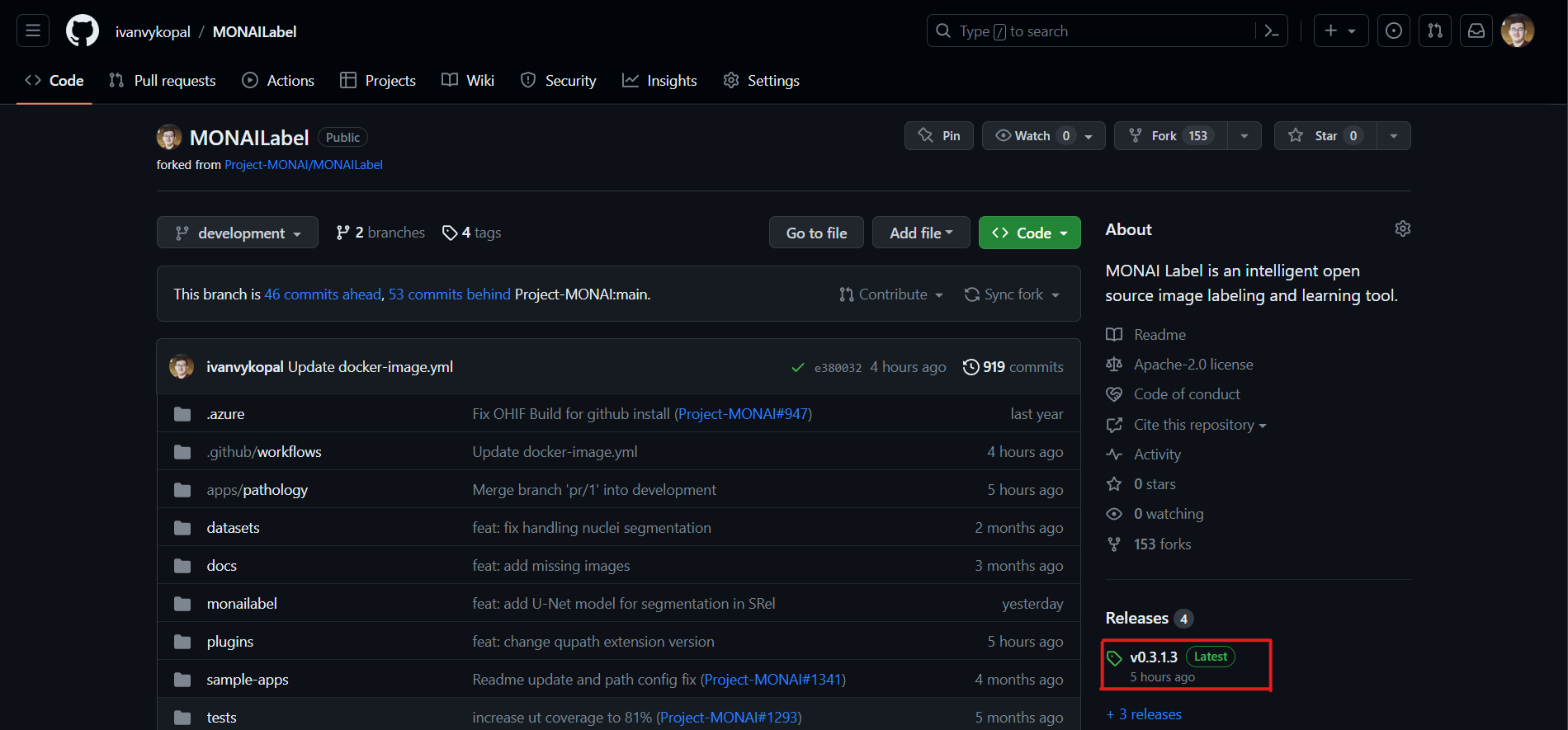Open the 46 commits ahead link
1568x730 pixels.
tap(323, 294)
